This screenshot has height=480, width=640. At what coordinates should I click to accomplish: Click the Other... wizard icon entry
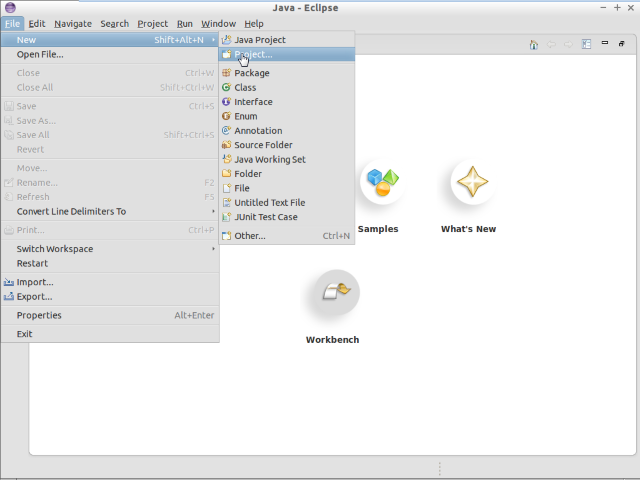pos(227,236)
